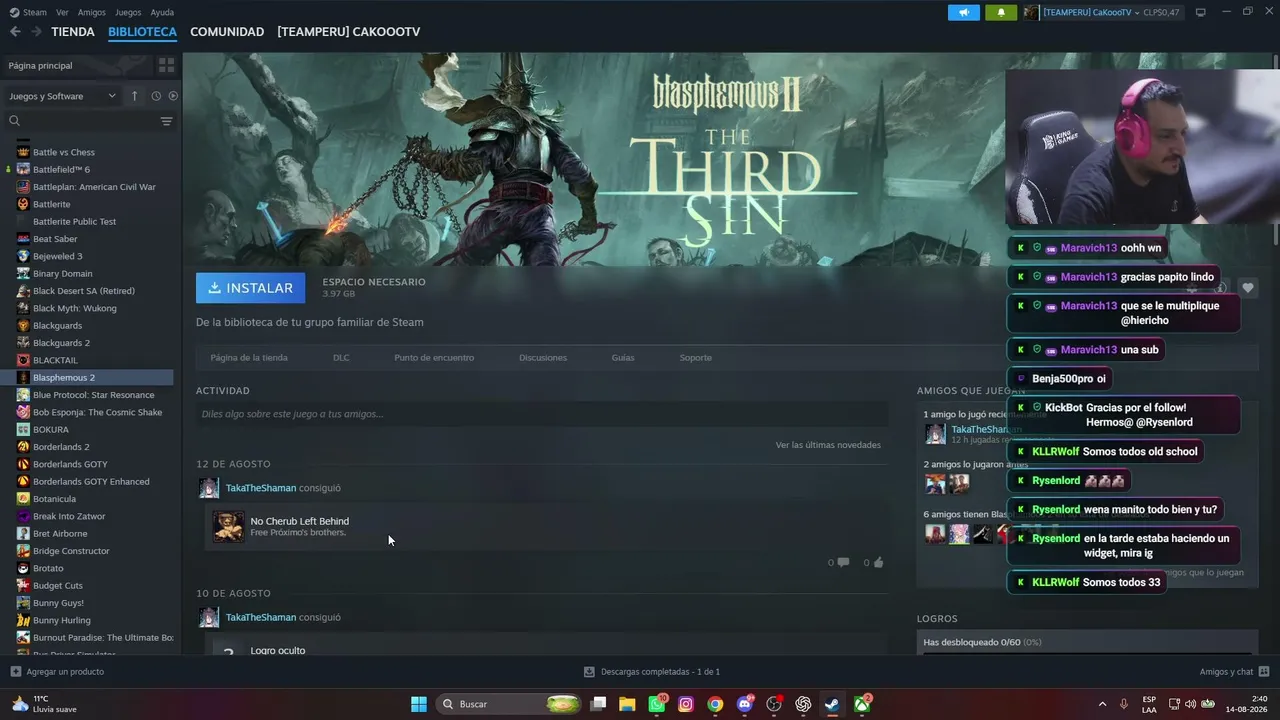The width and height of the screenshot is (1280, 720).
Task: Open the Friends and chat icon
Action: point(1264,672)
